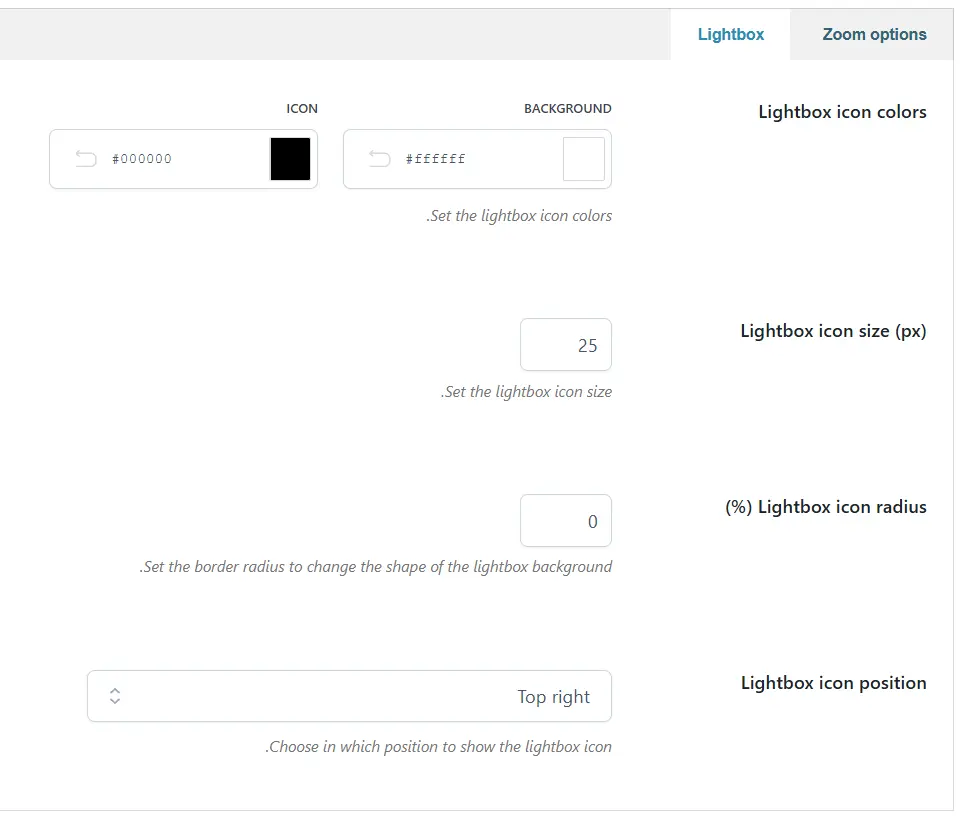Click the '(%) Lightbox icon radius' label
The height and width of the screenshot is (819, 967).
826,507
